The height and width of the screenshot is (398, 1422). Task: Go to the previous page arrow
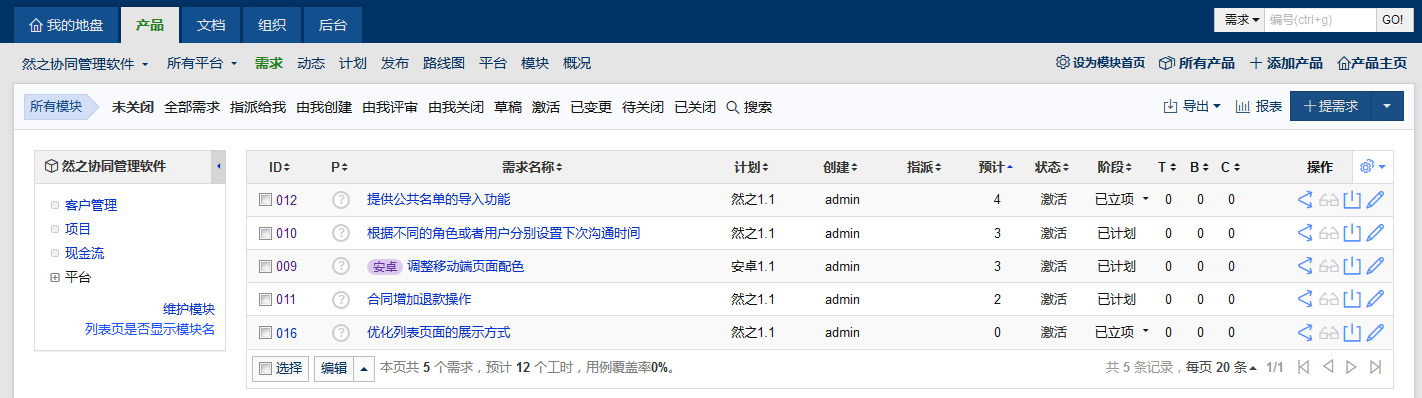[1328, 367]
